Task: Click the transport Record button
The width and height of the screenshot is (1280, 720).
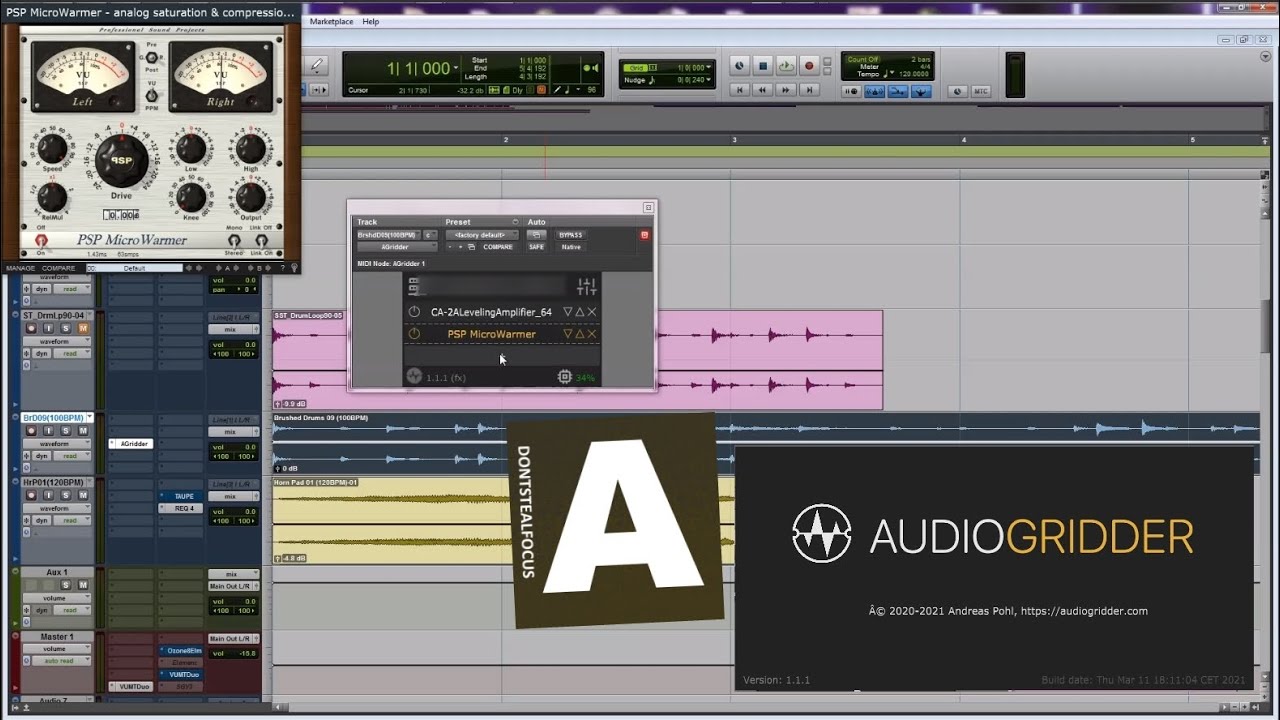Action: point(809,66)
